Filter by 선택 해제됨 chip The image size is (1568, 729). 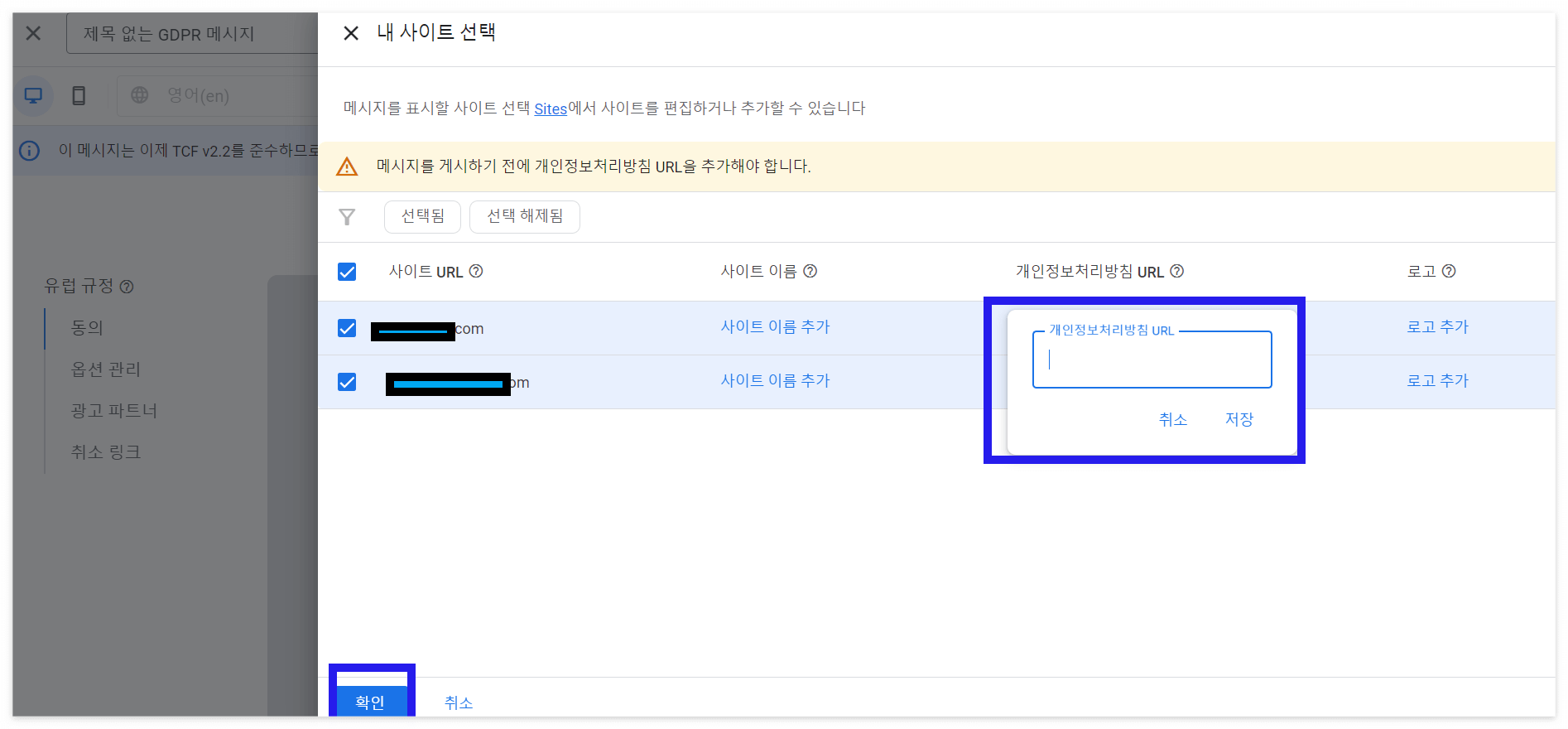[525, 216]
